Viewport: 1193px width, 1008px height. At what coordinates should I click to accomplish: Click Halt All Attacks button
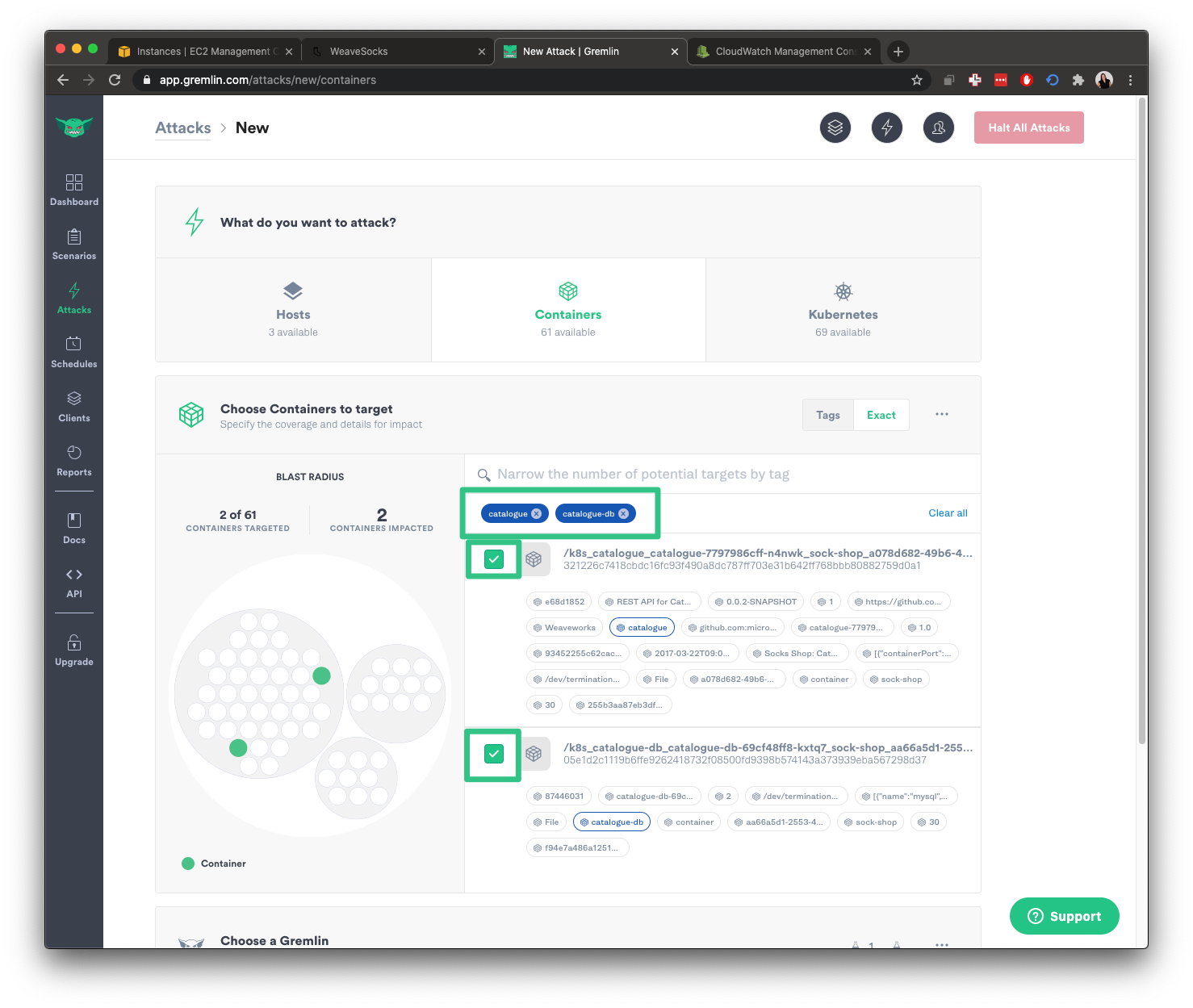click(x=1029, y=128)
